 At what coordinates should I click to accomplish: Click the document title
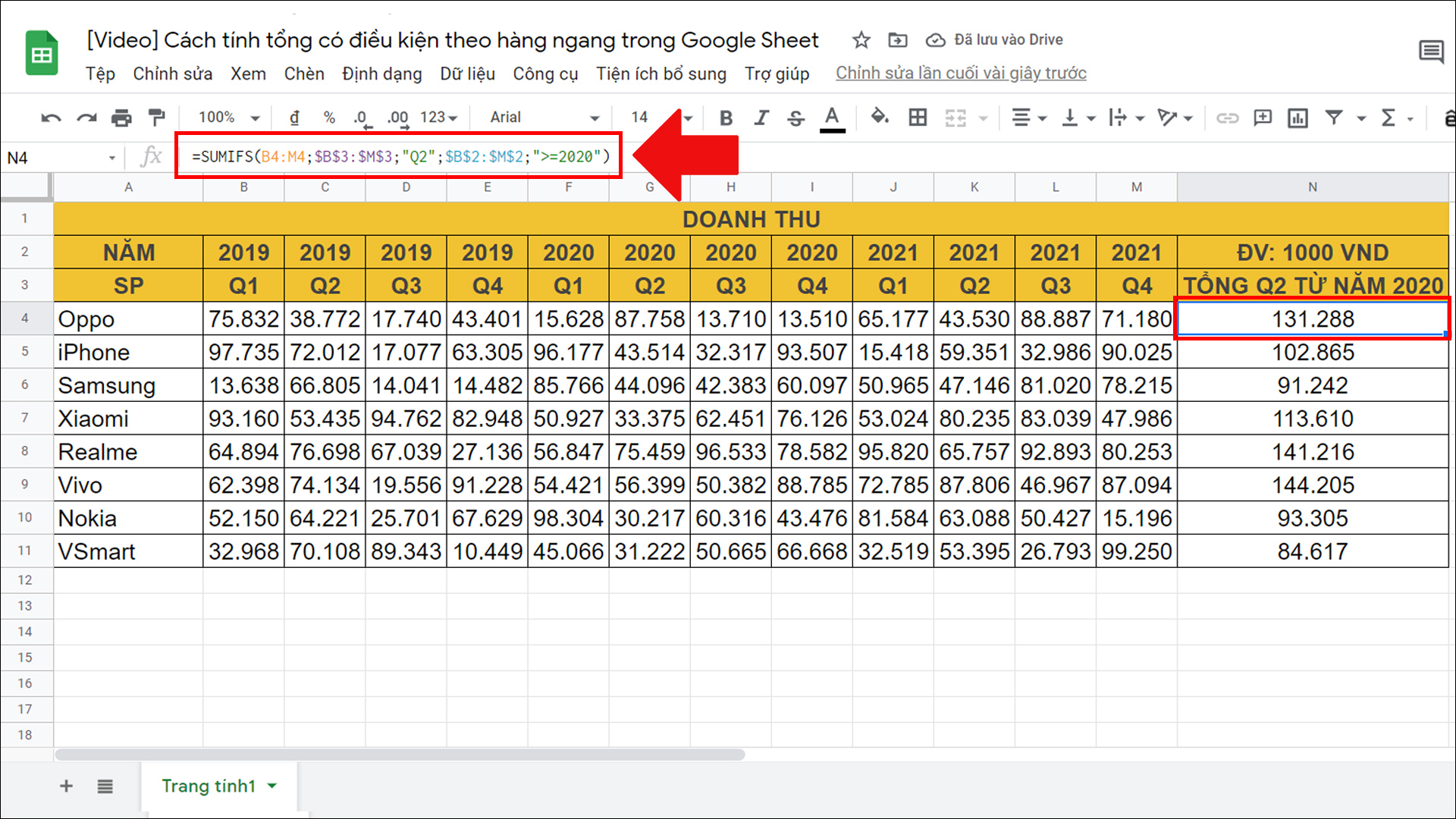[x=453, y=40]
